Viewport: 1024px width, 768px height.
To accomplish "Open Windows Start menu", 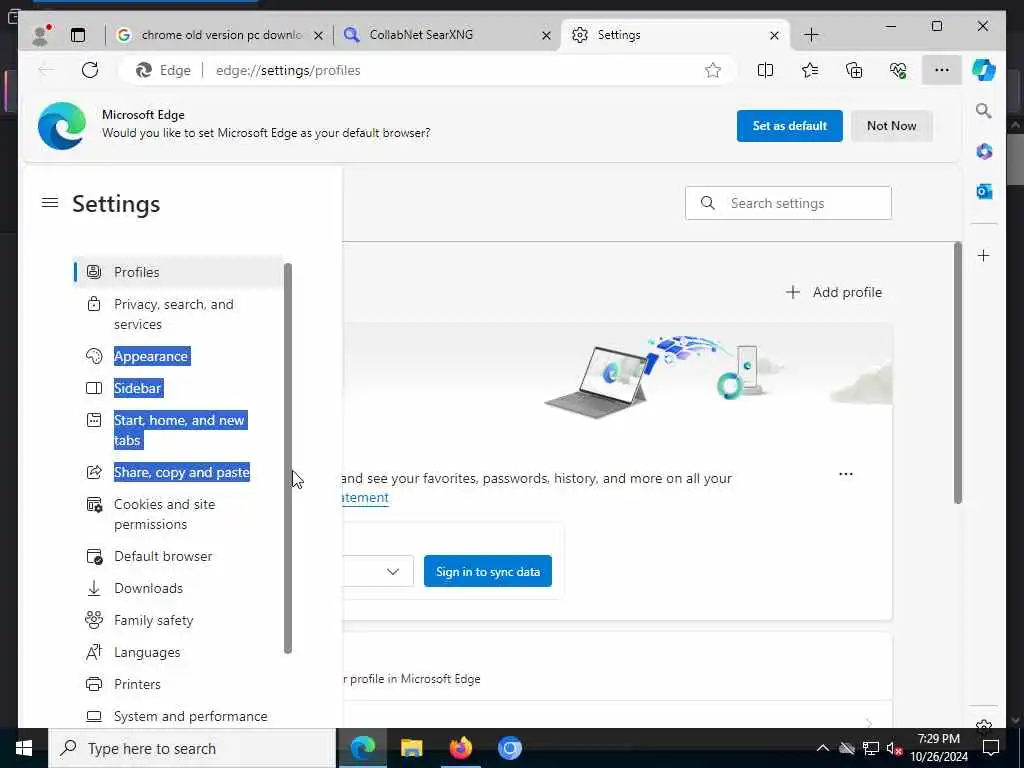I will pos(24,748).
